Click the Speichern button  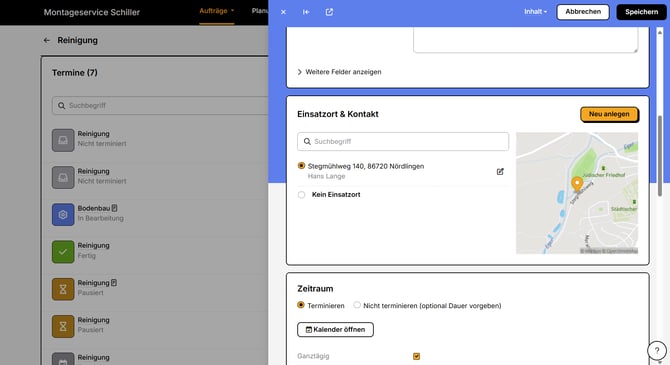click(641, 12)
